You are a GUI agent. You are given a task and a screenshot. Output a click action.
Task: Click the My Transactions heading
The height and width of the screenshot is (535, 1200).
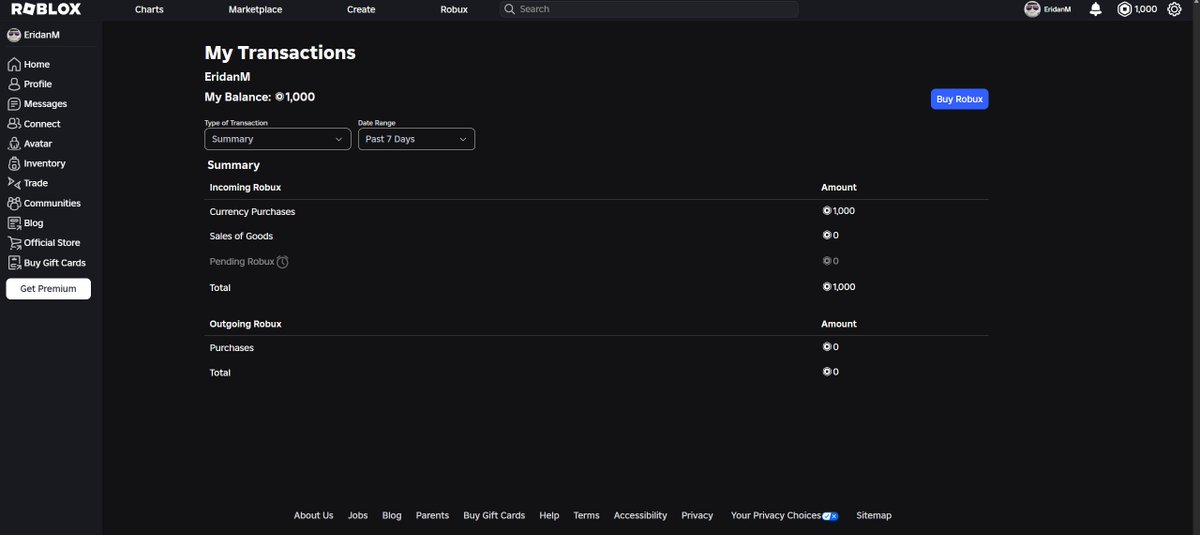click(280, 53)
